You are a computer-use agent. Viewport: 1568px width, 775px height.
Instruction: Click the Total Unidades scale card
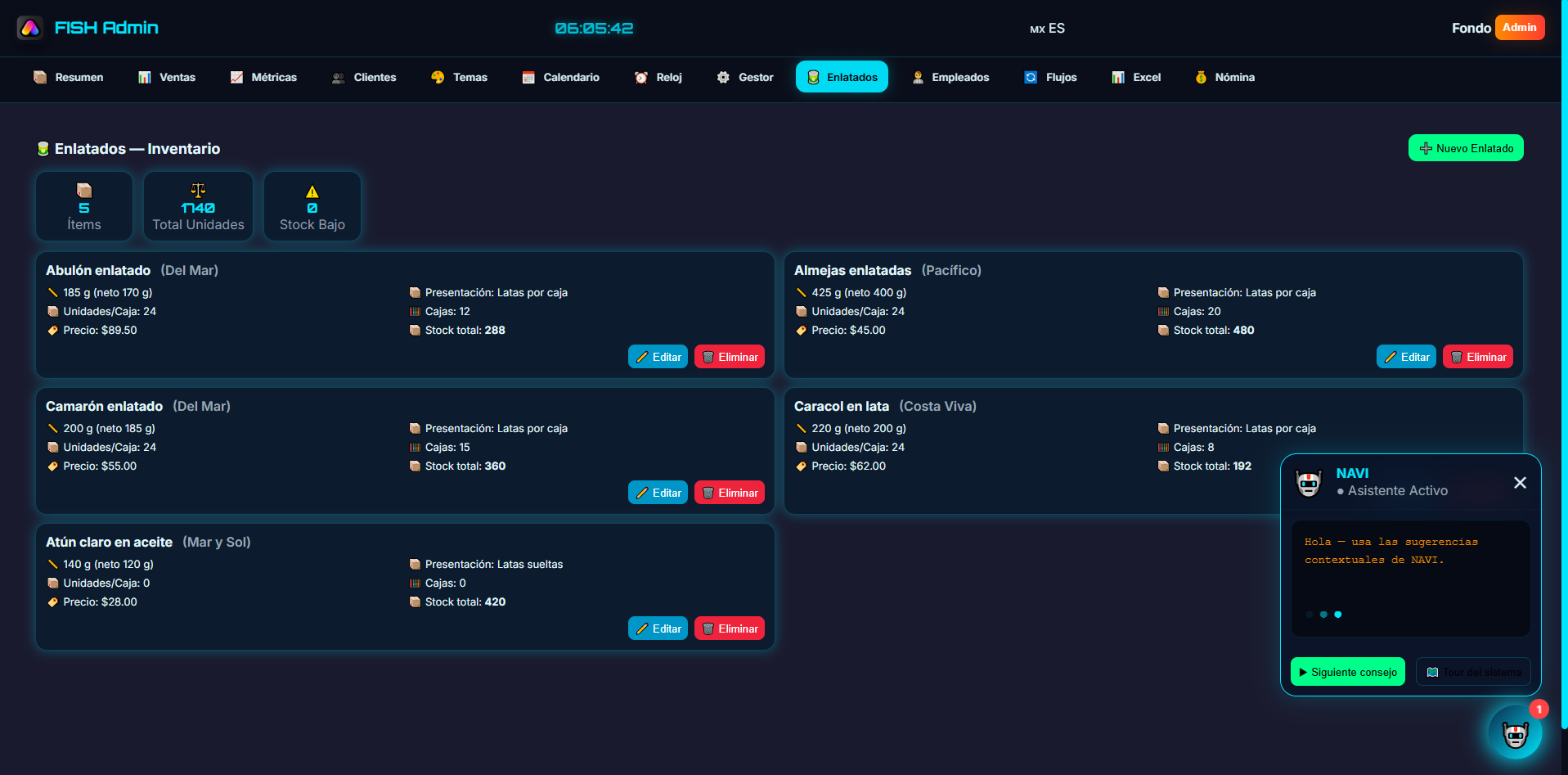198,207
